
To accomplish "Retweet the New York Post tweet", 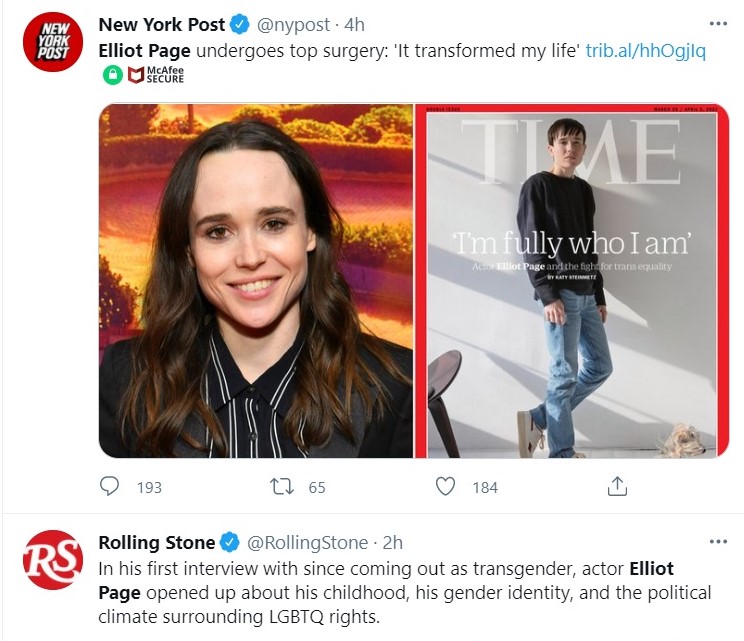I will click(282, 487).
